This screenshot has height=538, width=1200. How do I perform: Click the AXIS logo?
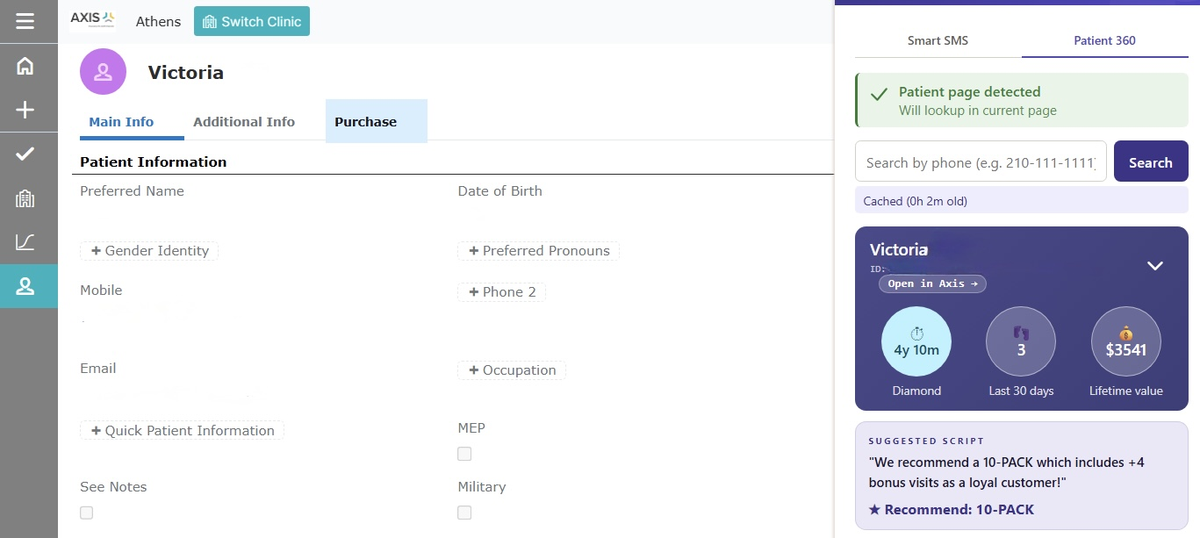(x=93, y=19)
